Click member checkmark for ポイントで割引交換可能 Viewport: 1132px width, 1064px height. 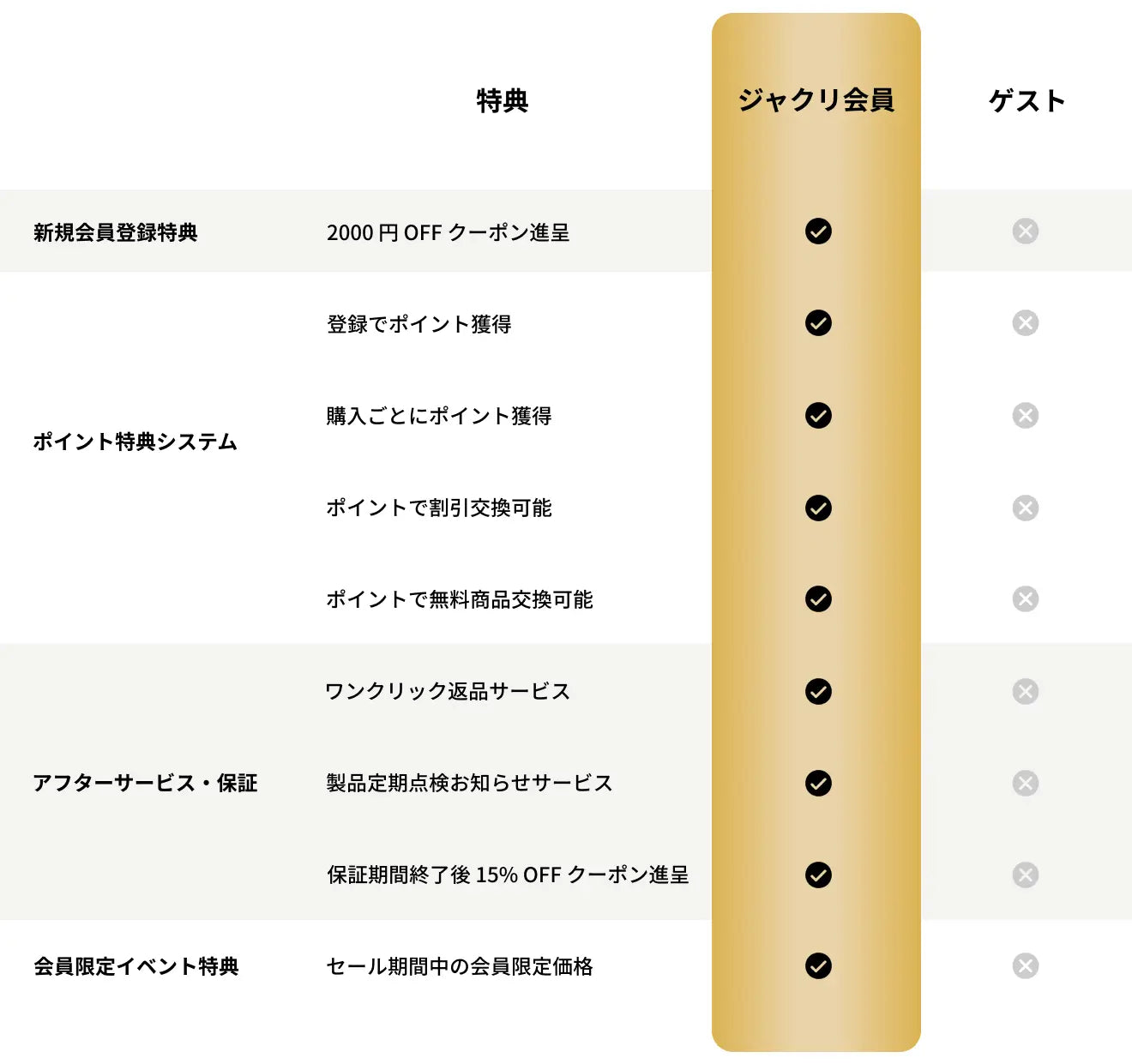tap(818, 508)
